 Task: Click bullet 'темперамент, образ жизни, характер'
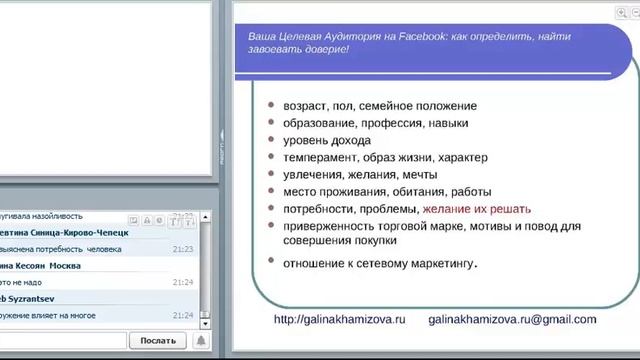click(385, 158)
